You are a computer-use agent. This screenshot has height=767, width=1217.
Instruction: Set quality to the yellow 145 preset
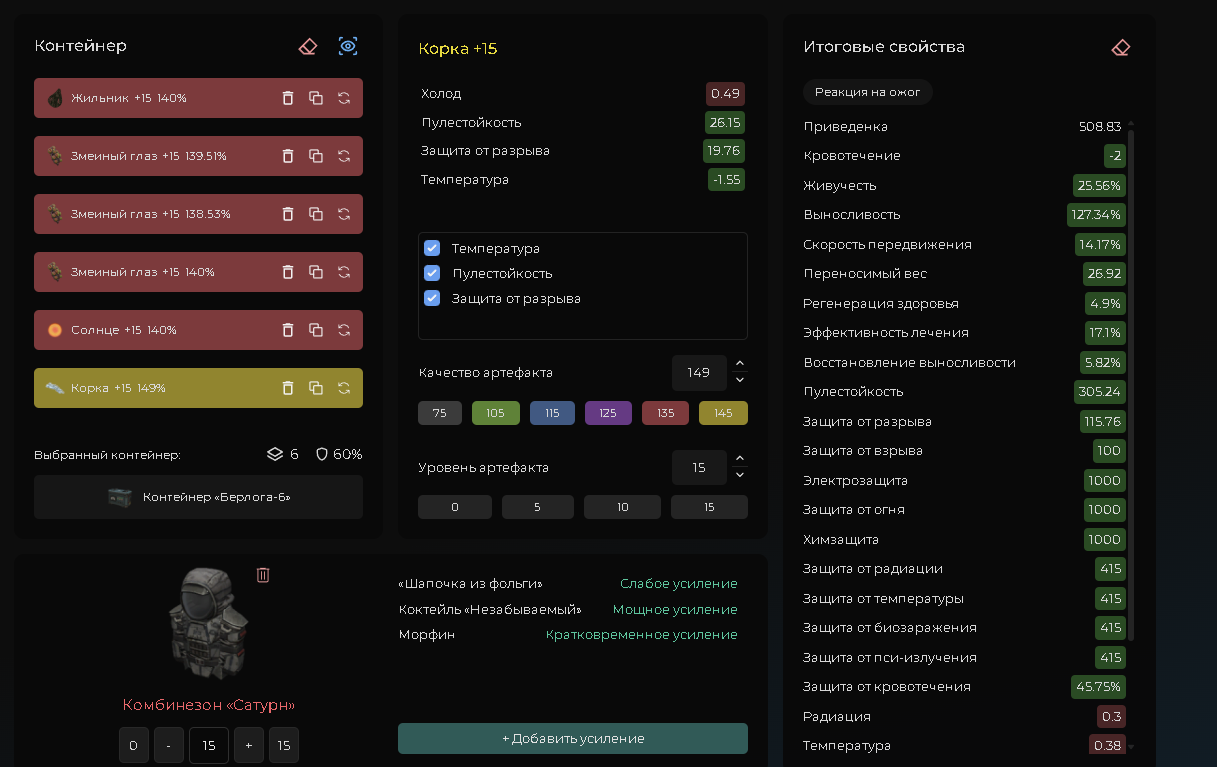[x=723, y=413]
